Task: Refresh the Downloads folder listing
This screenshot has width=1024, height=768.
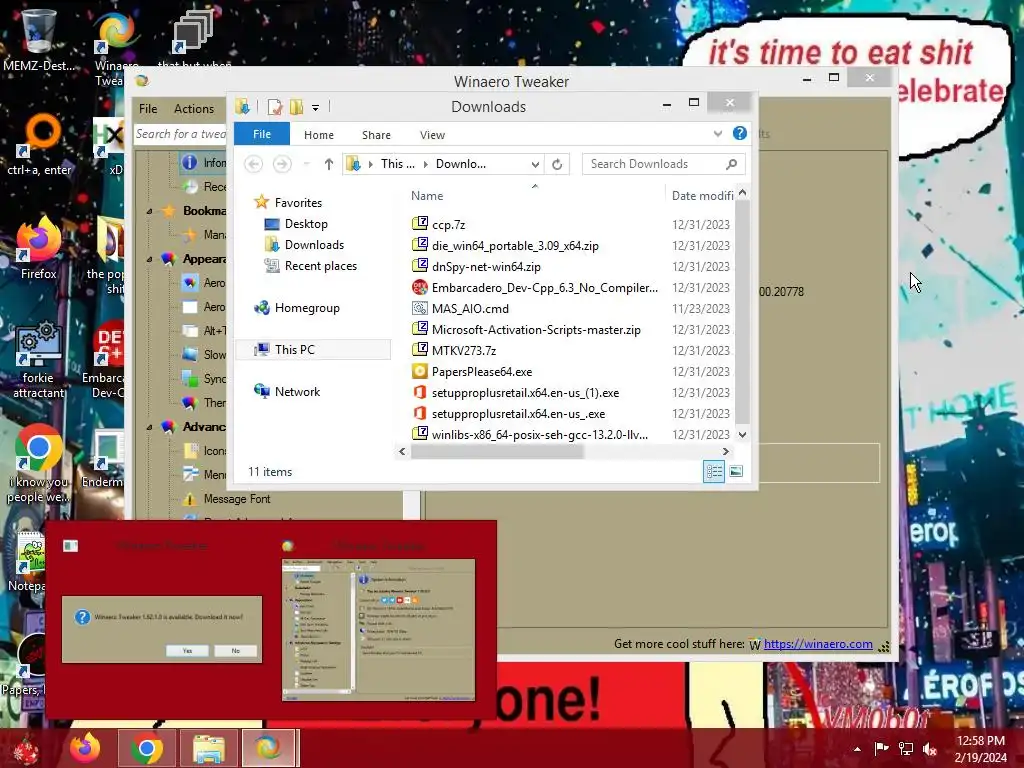Action: [x=557, y=164]
